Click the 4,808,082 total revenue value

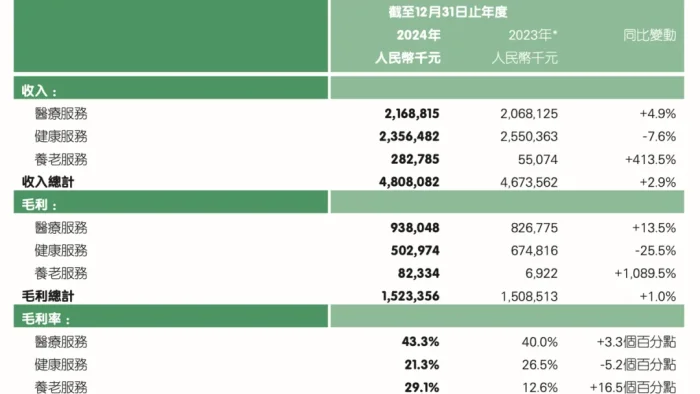pos(409,182)
